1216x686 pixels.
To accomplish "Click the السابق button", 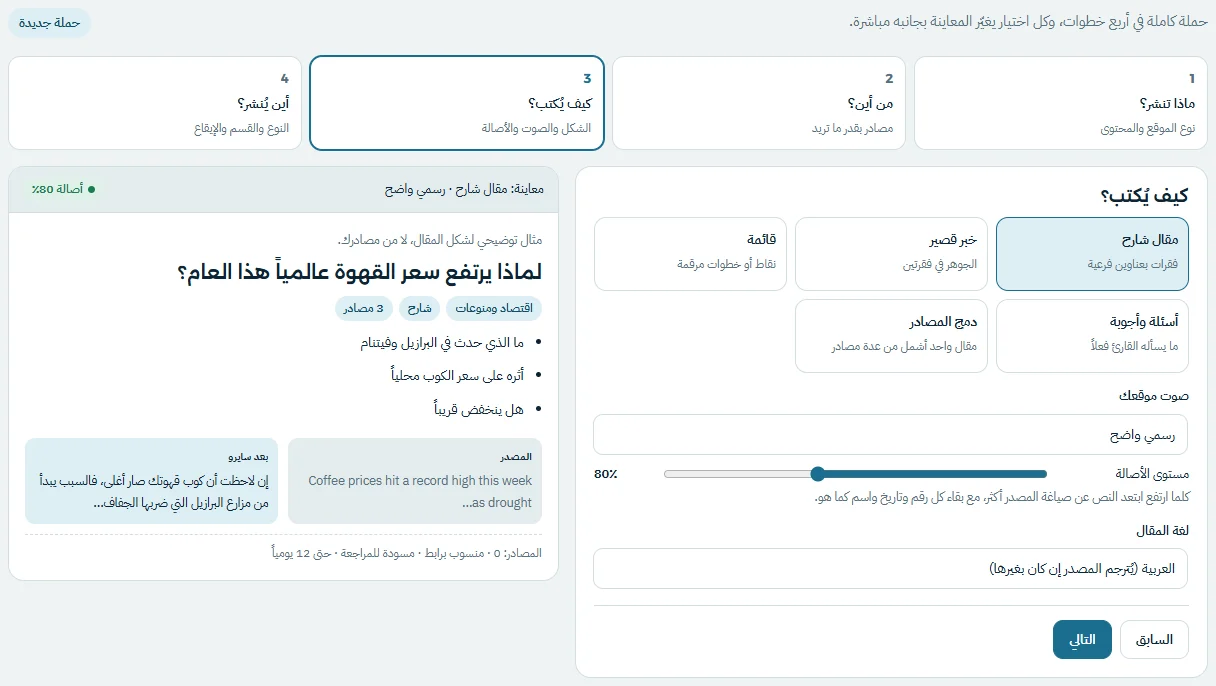I will click(x=1154, y=640).
